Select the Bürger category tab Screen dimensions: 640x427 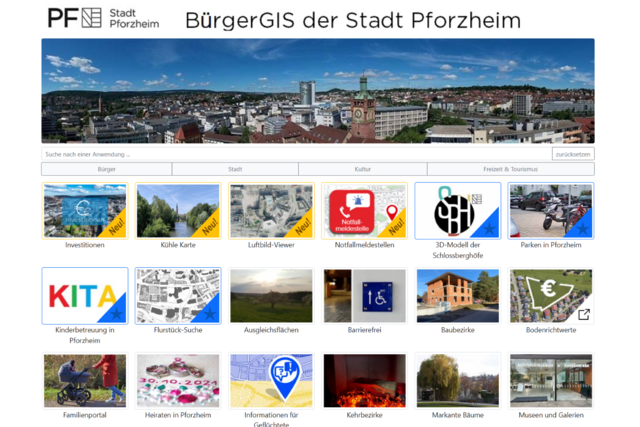[x=107, y=169]
